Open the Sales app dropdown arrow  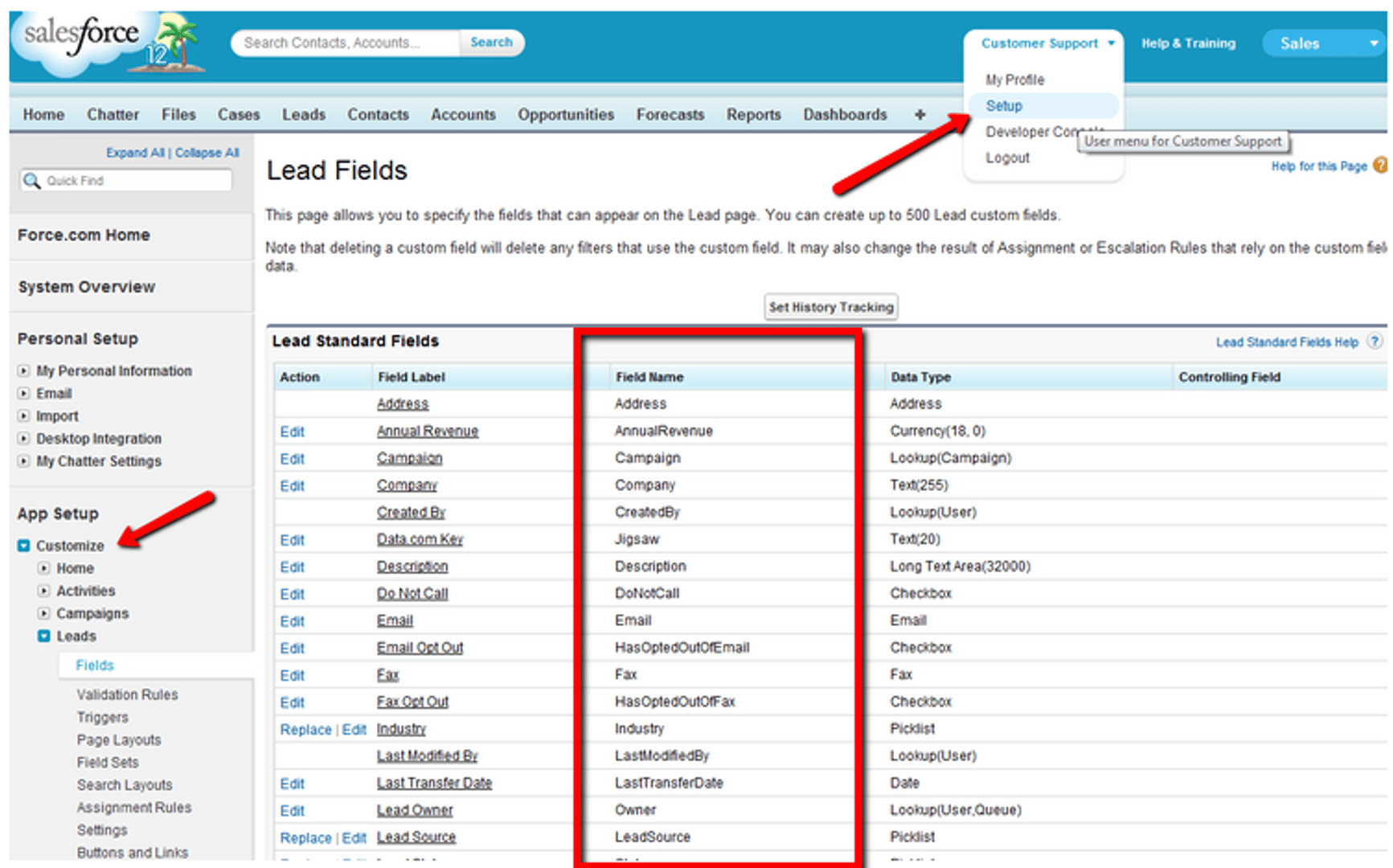[x=1374, y=43]
